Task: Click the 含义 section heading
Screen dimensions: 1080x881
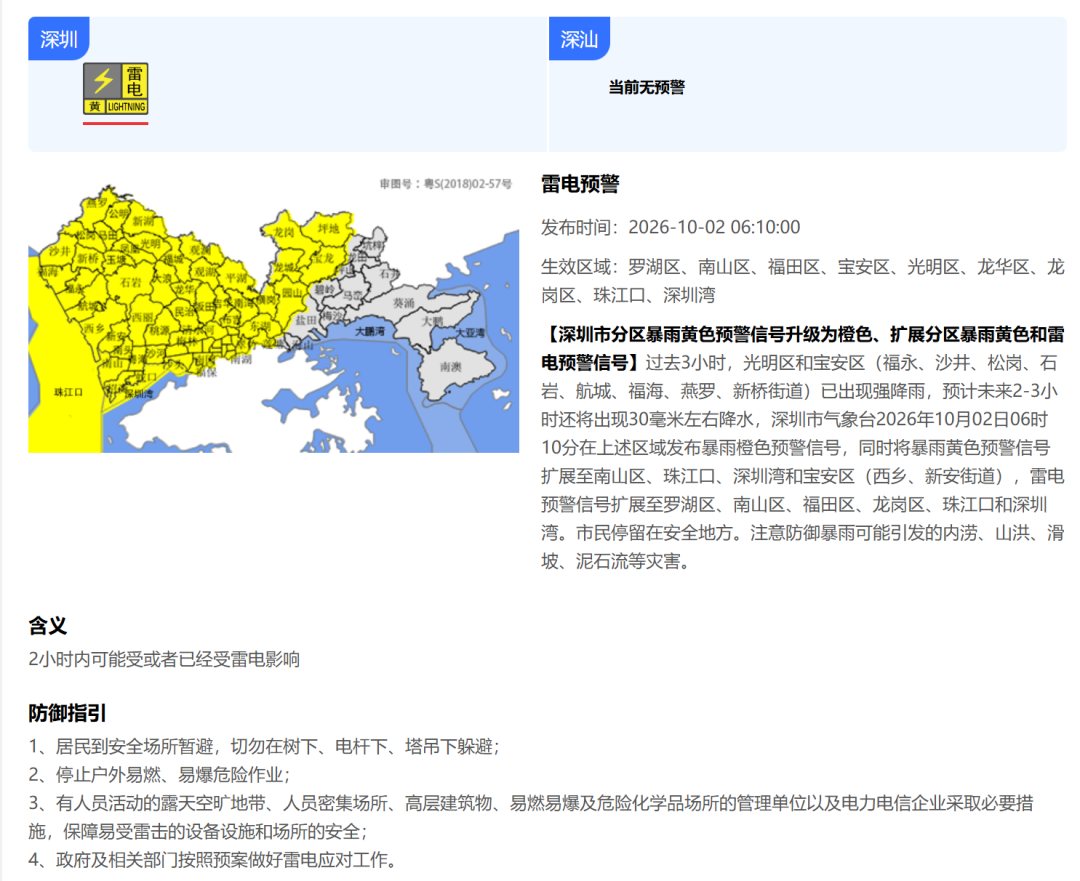Action: [x=48, y=625]
